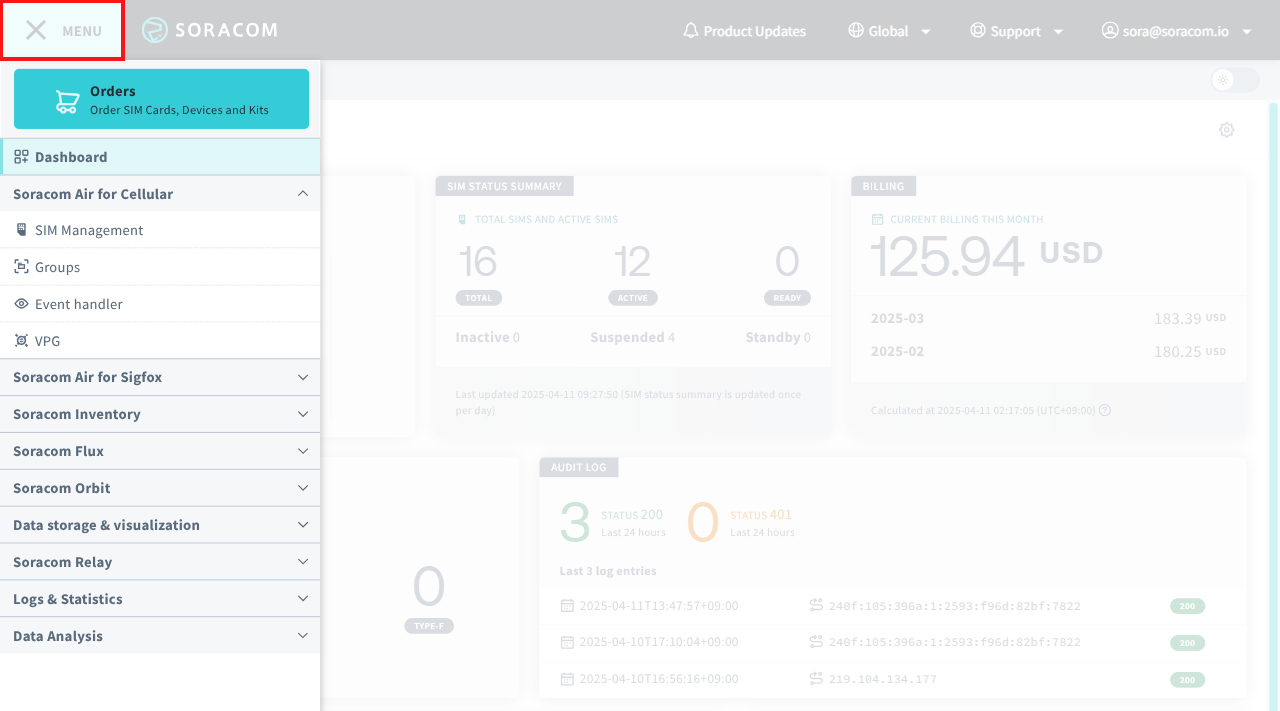
Task: Expand the Soracom Inventory section
Action: 303,414
